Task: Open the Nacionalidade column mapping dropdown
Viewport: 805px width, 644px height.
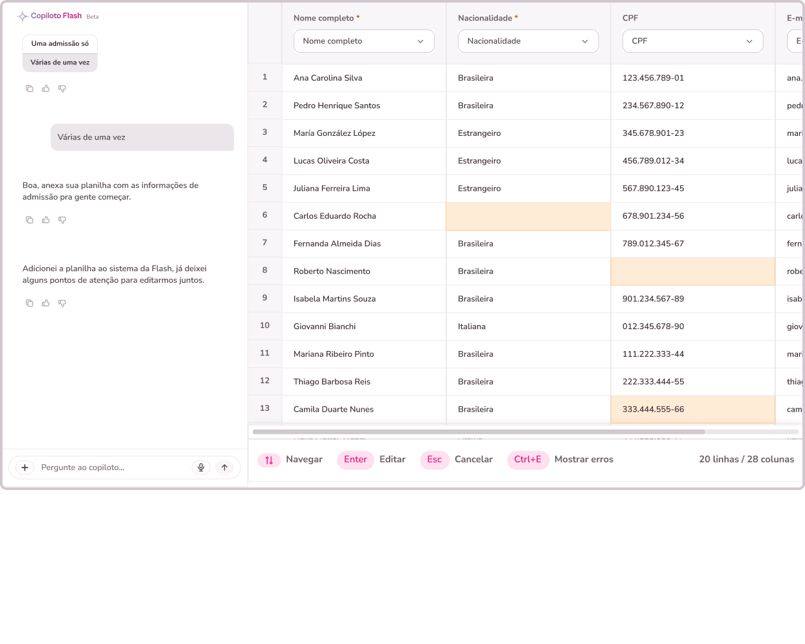Action: coord(528,41)
